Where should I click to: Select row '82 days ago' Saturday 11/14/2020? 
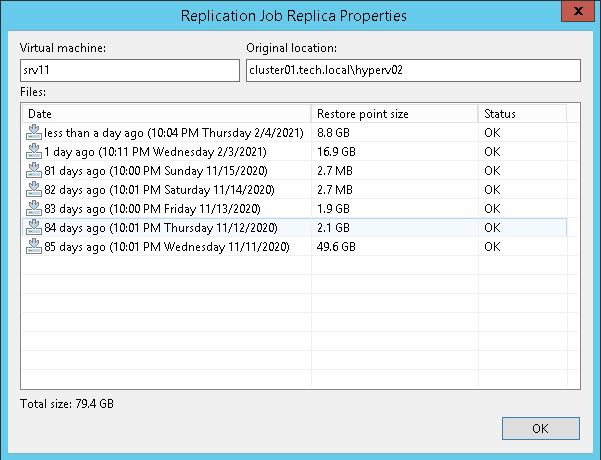[294, 189]
